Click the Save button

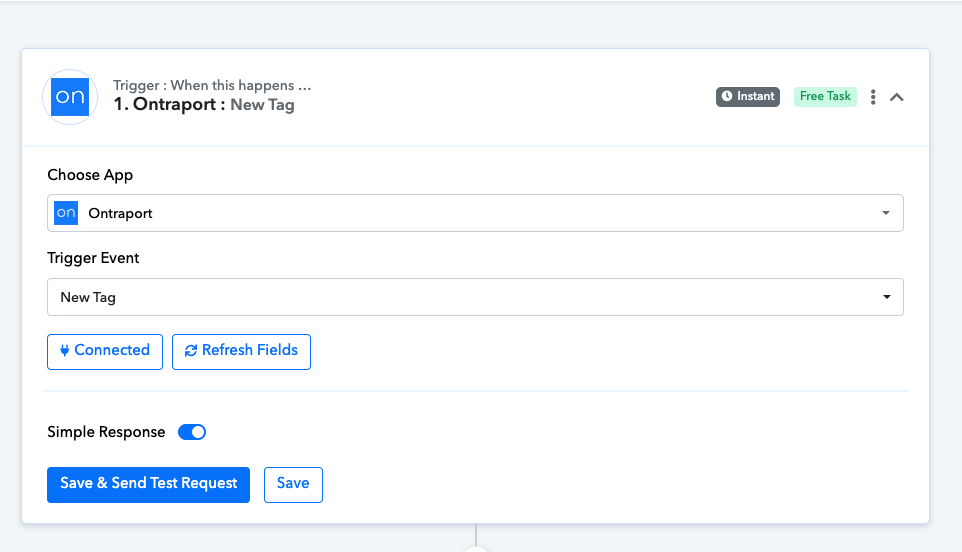pyautogui.click(x=293, y=485)
